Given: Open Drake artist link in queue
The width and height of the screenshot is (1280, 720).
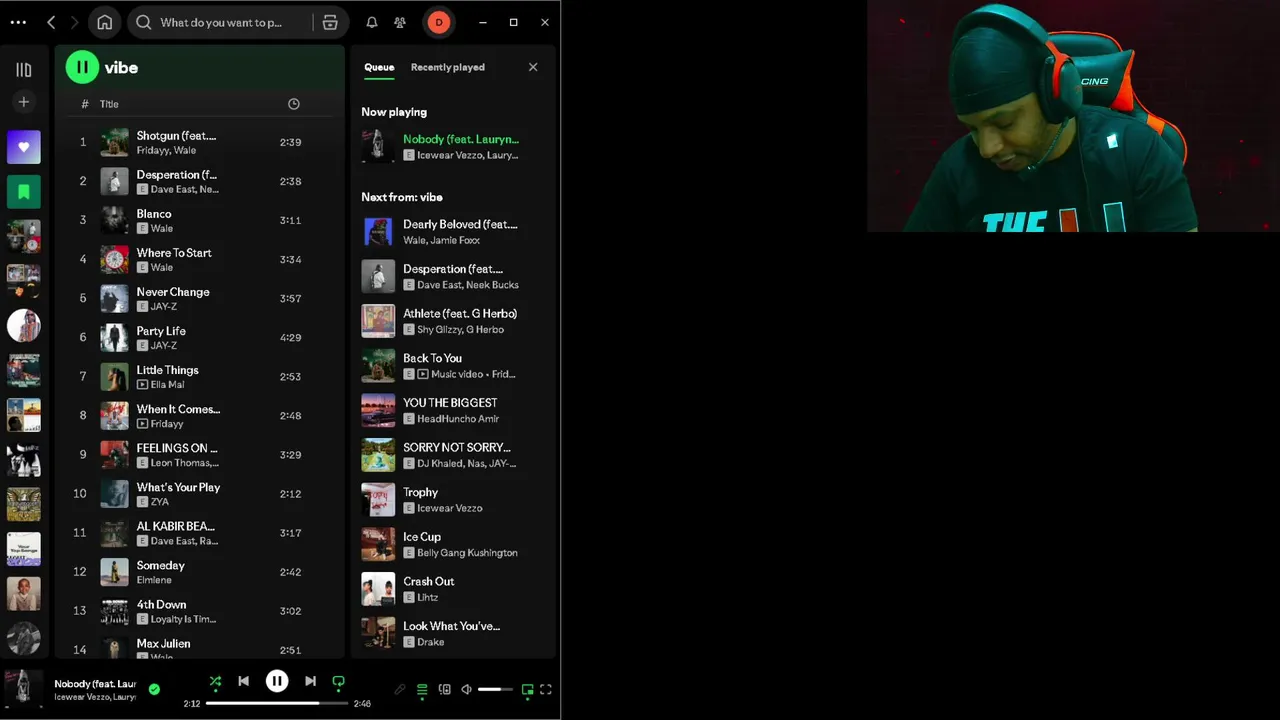Looking at the screenshot, I should tap(430, 642).
